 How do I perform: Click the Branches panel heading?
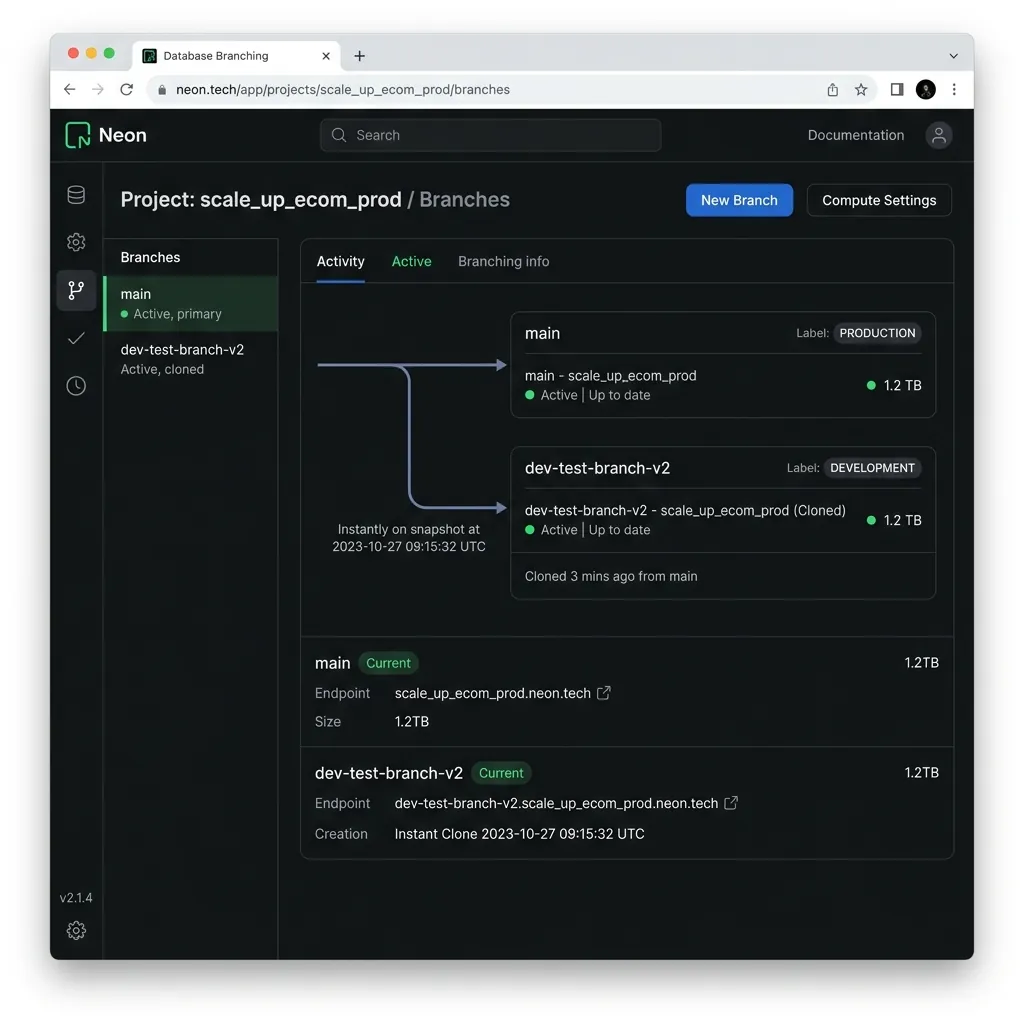150,257
